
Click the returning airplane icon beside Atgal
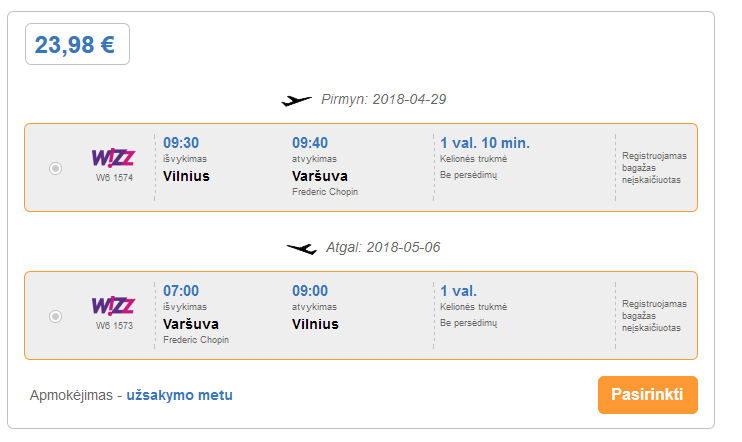click(302, 248)
